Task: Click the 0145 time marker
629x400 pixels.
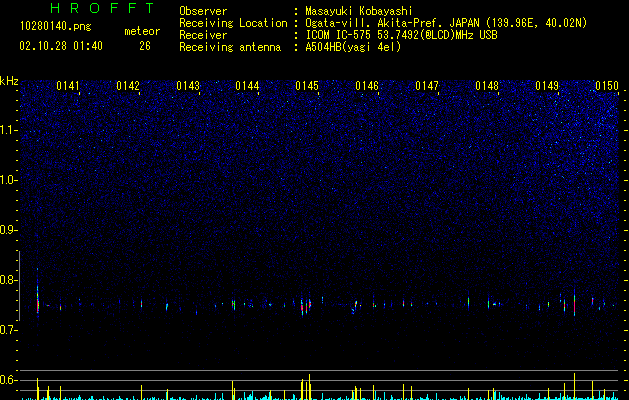Action: tap(307, 86)
